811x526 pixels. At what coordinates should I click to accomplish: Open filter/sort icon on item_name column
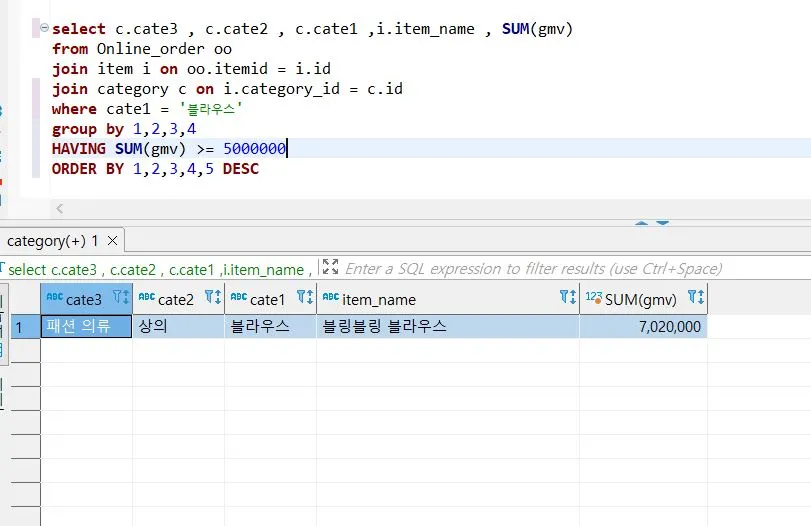coord(568,297)
